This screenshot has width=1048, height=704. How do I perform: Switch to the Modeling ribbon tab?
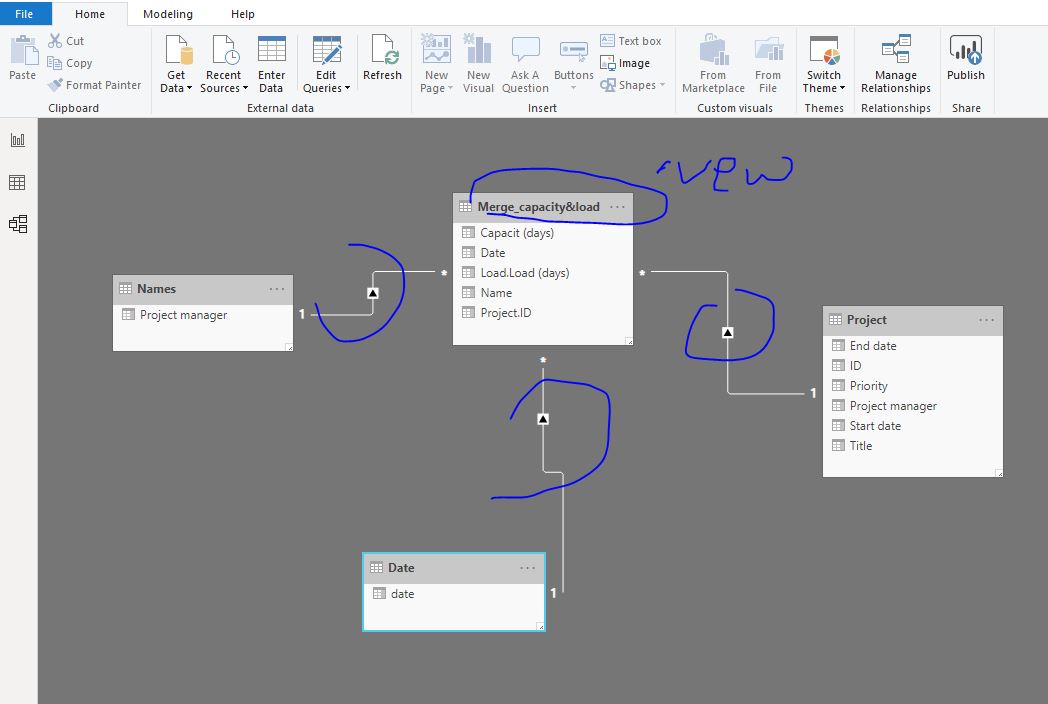168,14
